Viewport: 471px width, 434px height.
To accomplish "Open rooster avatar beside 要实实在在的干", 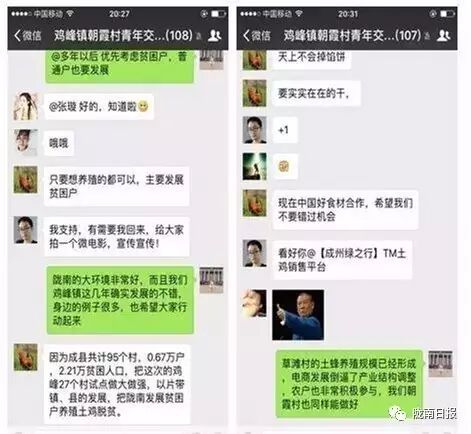I will tap(254, 93).
